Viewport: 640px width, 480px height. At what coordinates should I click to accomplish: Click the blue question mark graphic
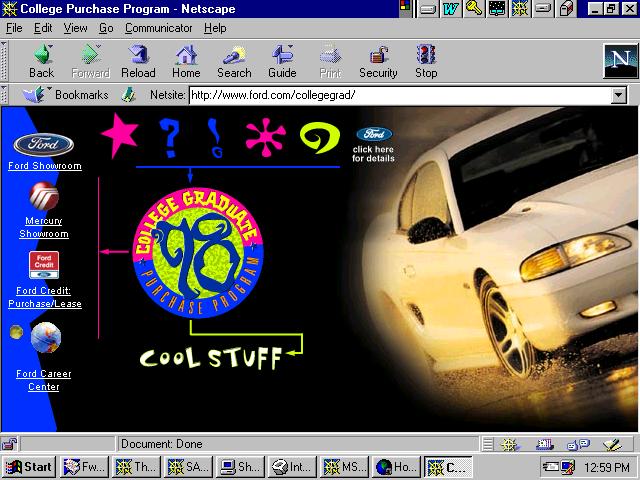pyautogui.click(x=170, y=136)
